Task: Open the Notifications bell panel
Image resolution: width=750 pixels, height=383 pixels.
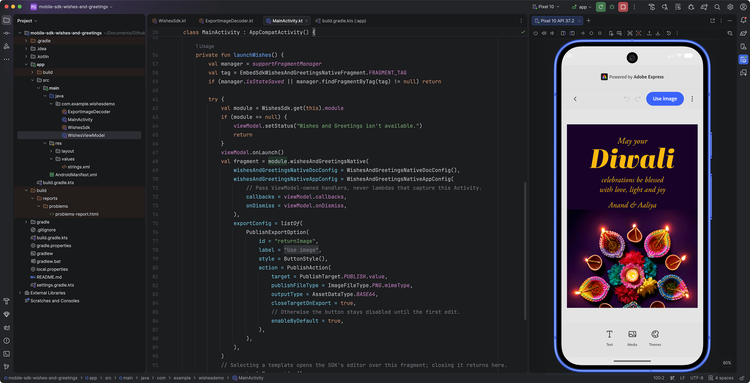Action: (743, 20)
